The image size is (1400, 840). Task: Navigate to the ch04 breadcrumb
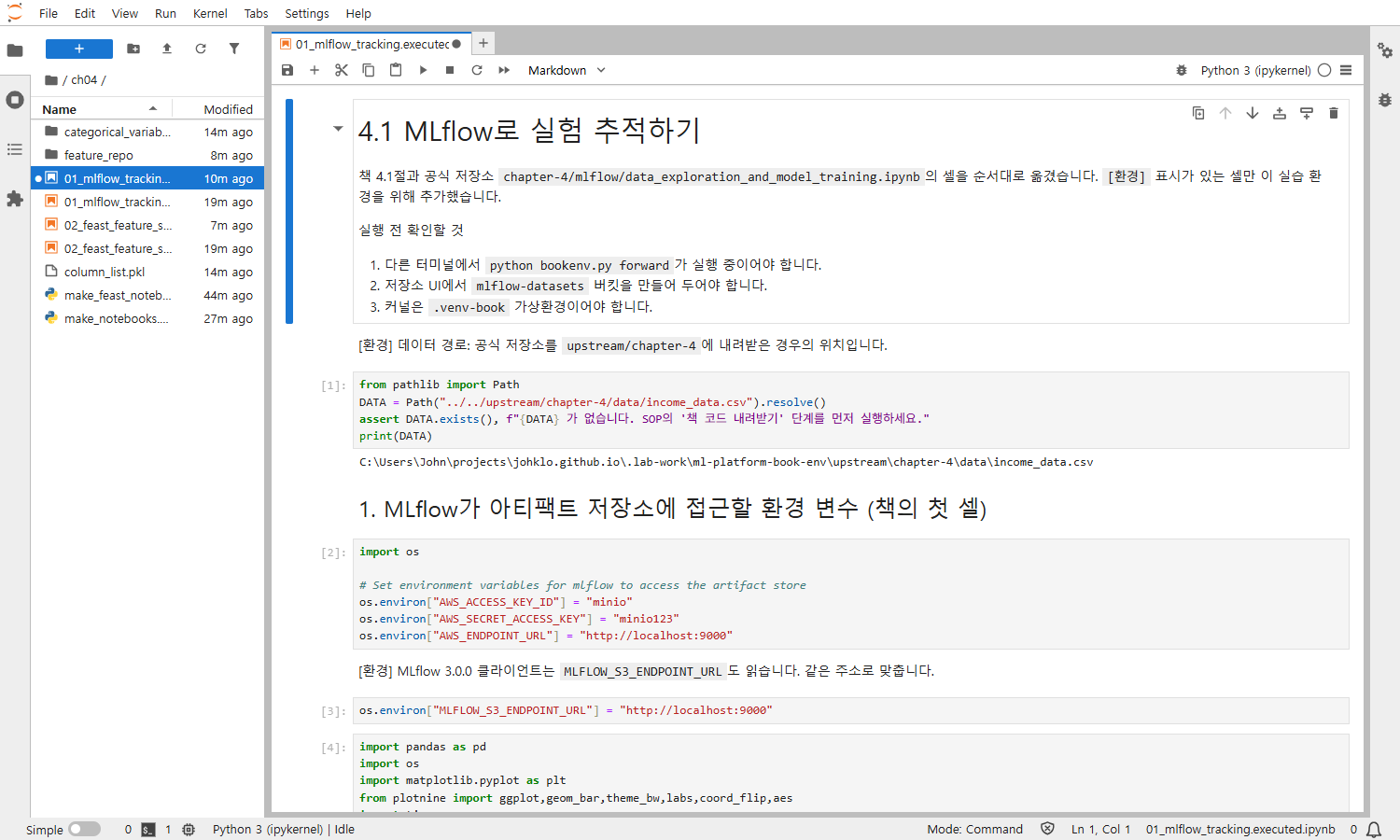tap(84, 80)
